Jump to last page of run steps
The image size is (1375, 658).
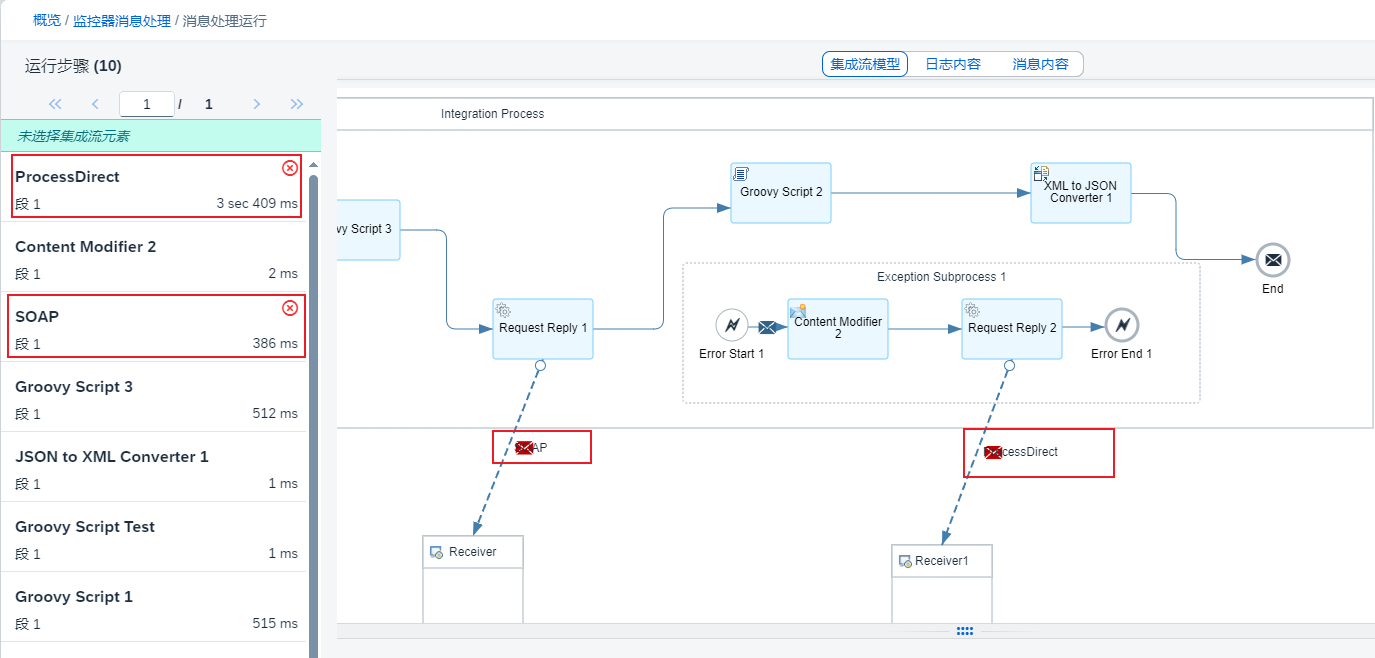tap(297, 104)
